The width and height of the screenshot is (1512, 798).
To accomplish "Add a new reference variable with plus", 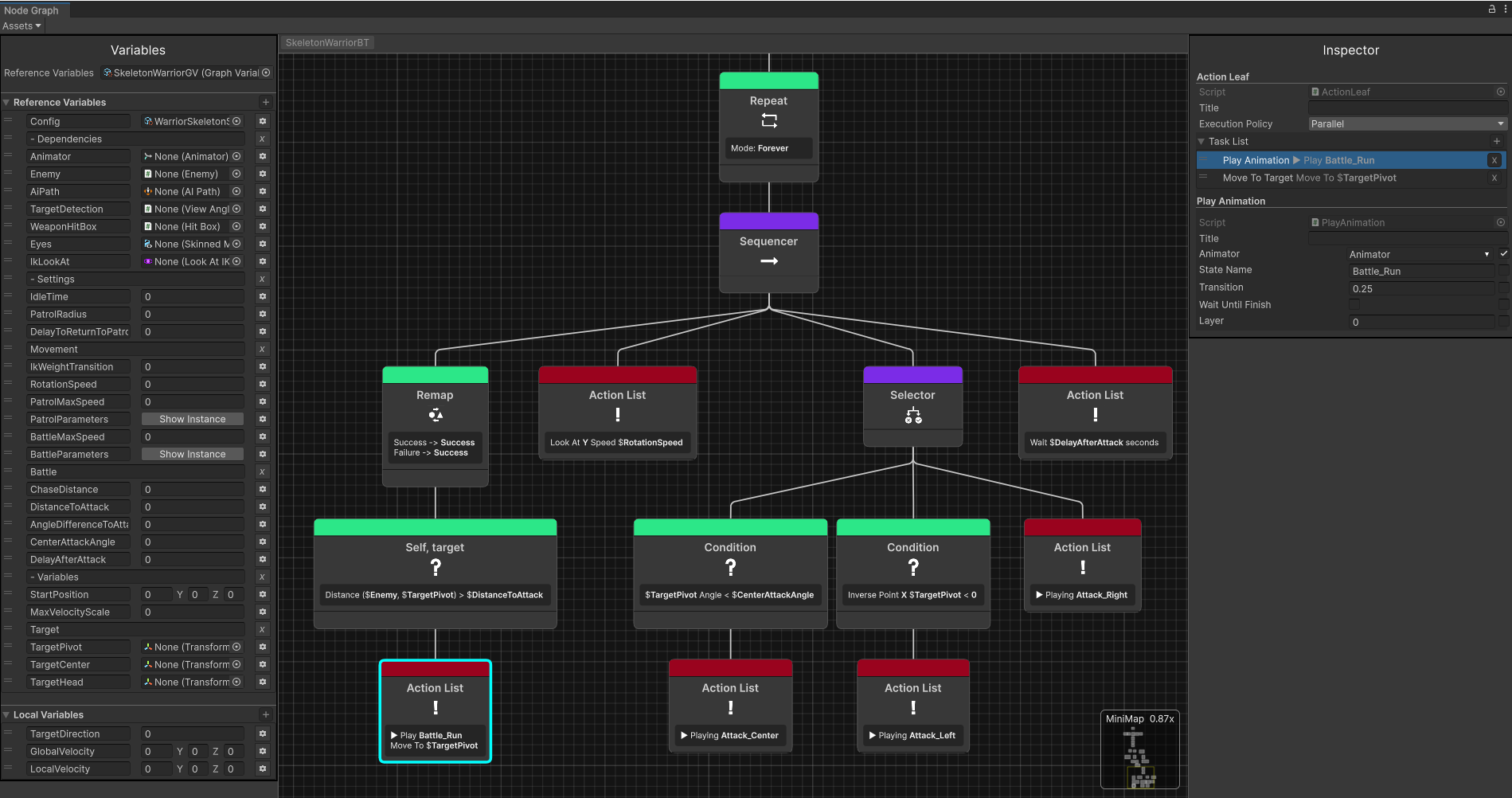I will [x=266, y=103].
